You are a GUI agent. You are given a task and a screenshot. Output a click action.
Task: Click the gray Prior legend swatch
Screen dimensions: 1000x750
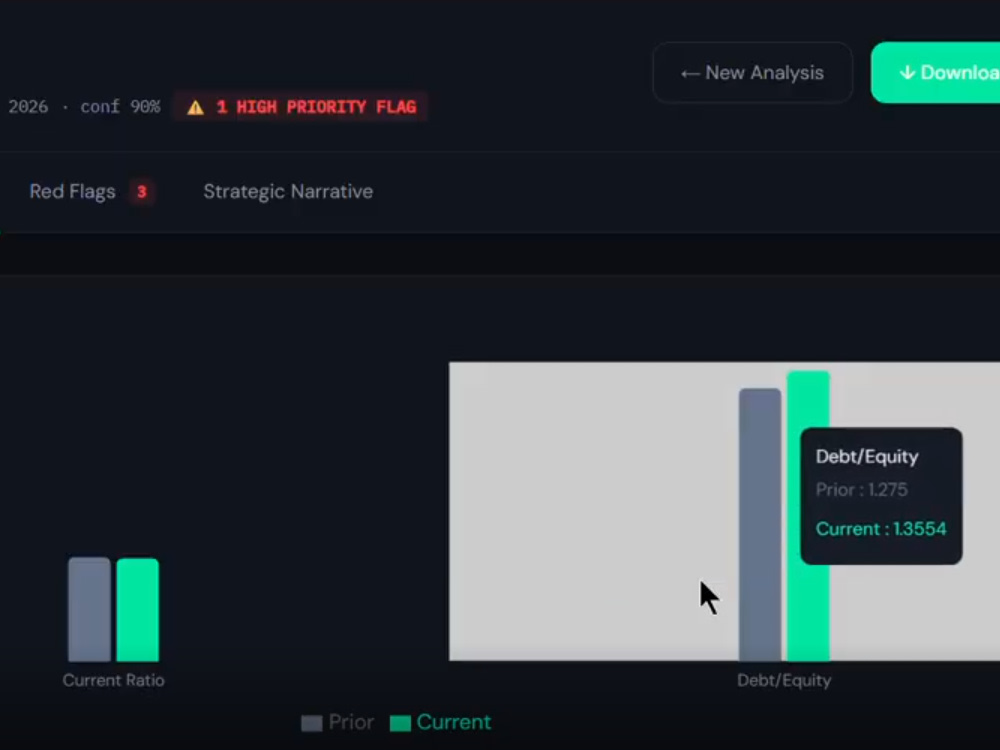tap(311, 723)
